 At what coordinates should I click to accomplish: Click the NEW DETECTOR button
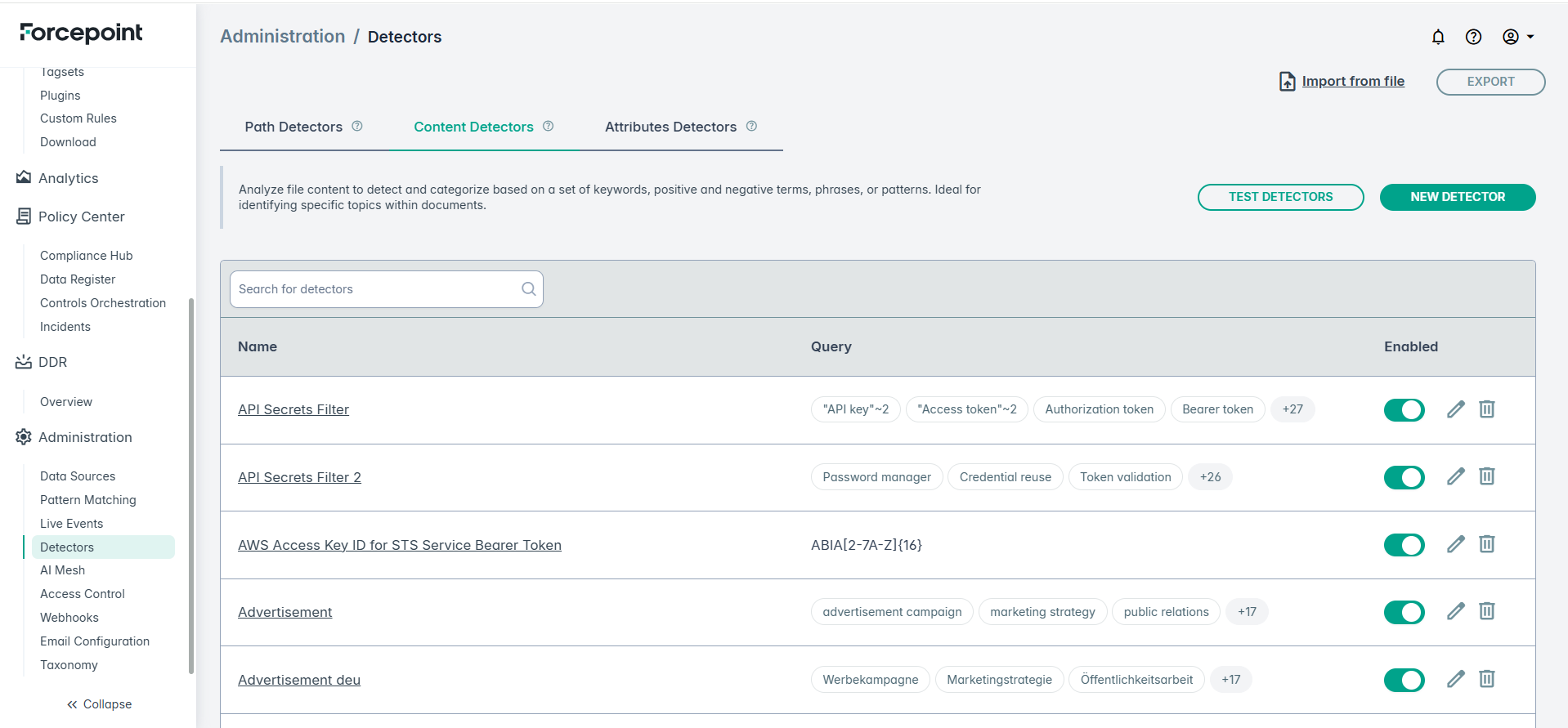1457,197
